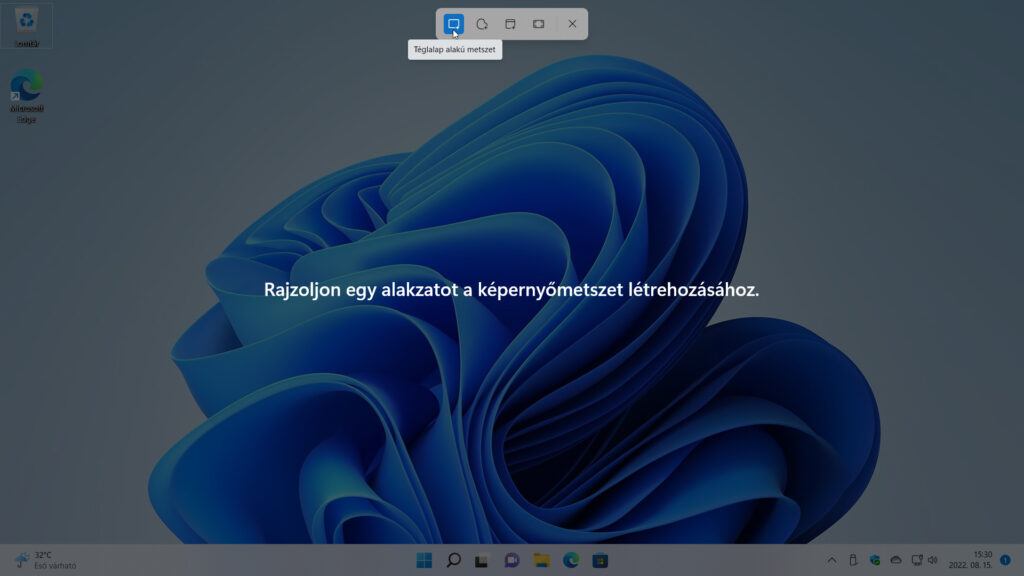
Task: Click the USB device tray icon
Action: (853, 560)
